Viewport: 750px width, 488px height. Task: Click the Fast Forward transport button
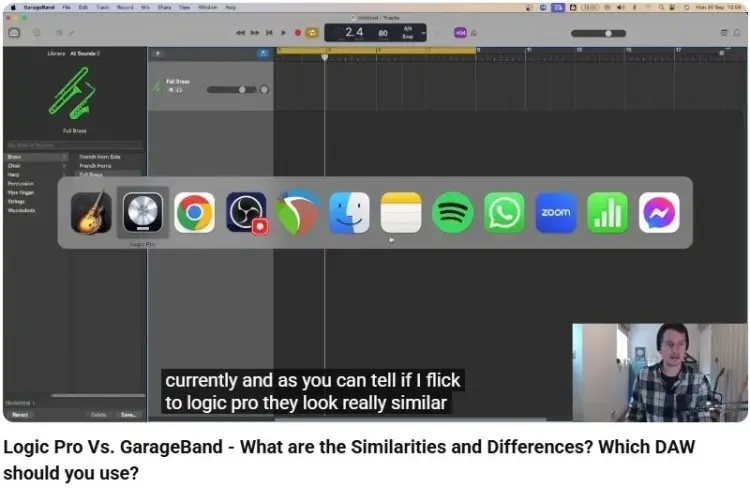tap(255, 33)
